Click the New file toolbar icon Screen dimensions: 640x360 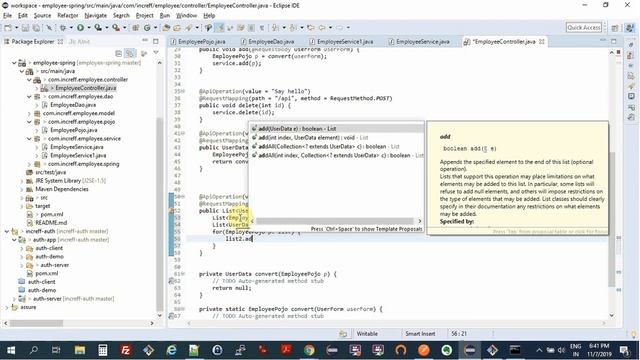pos(8,28)
